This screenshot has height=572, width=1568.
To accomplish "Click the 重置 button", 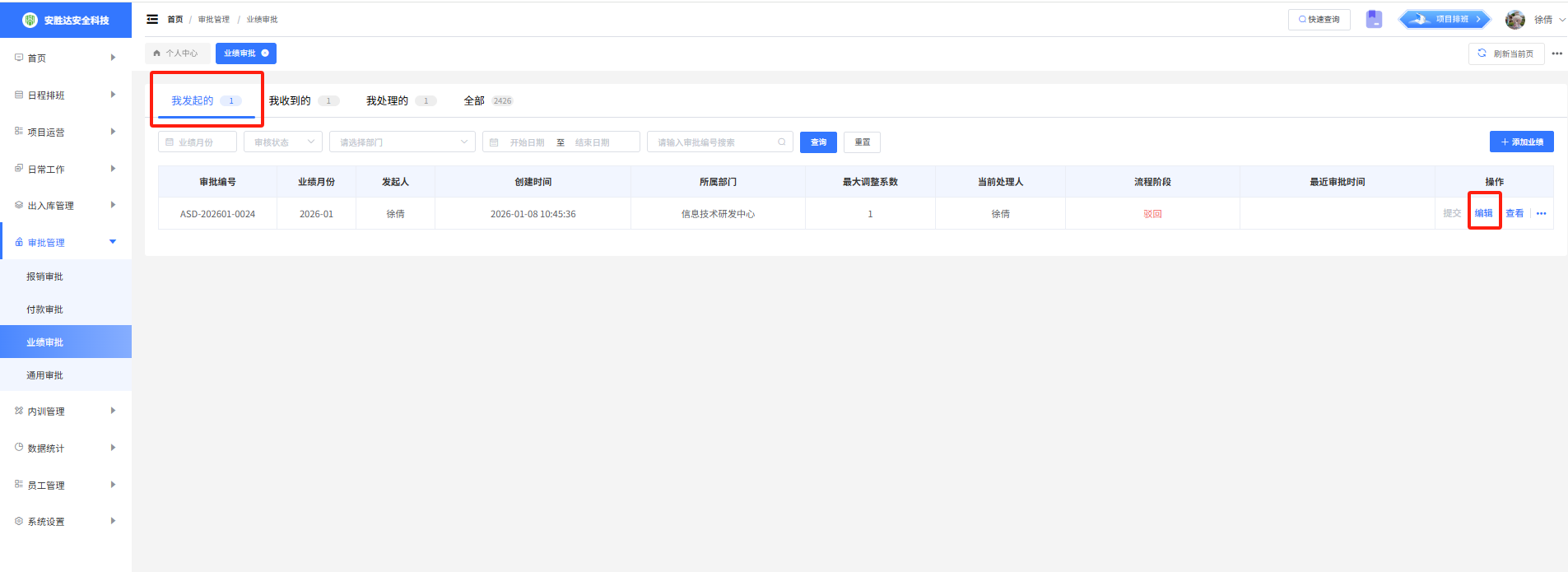I will click(x=863, y=142).
